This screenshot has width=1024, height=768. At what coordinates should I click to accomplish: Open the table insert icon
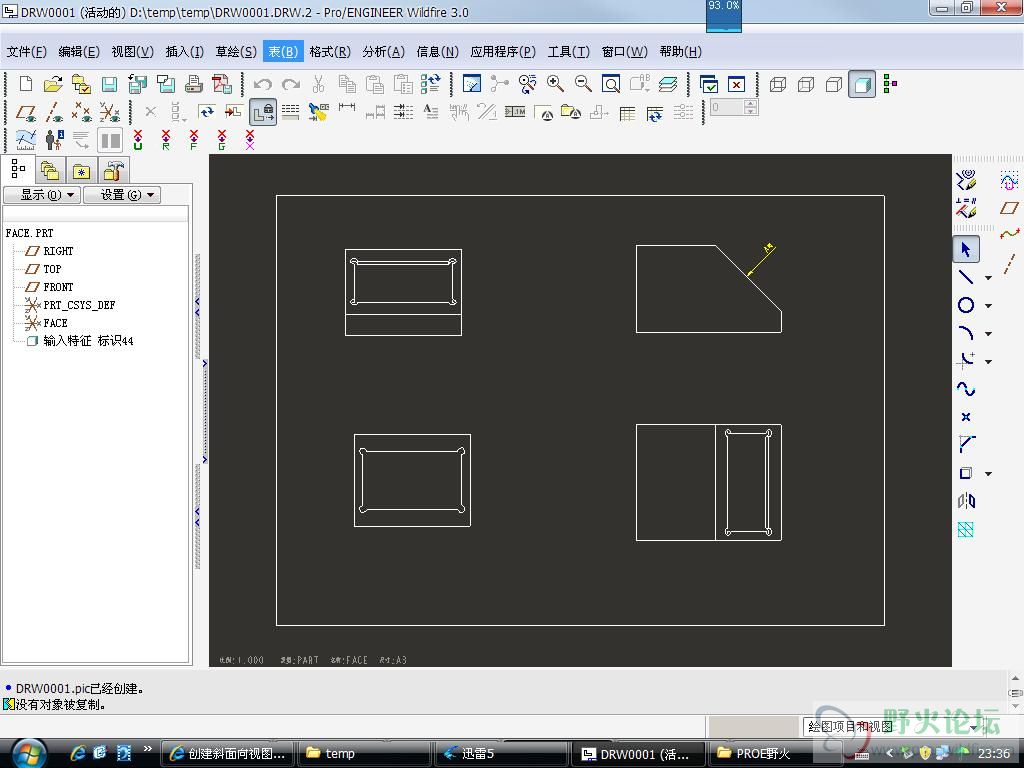627,112
